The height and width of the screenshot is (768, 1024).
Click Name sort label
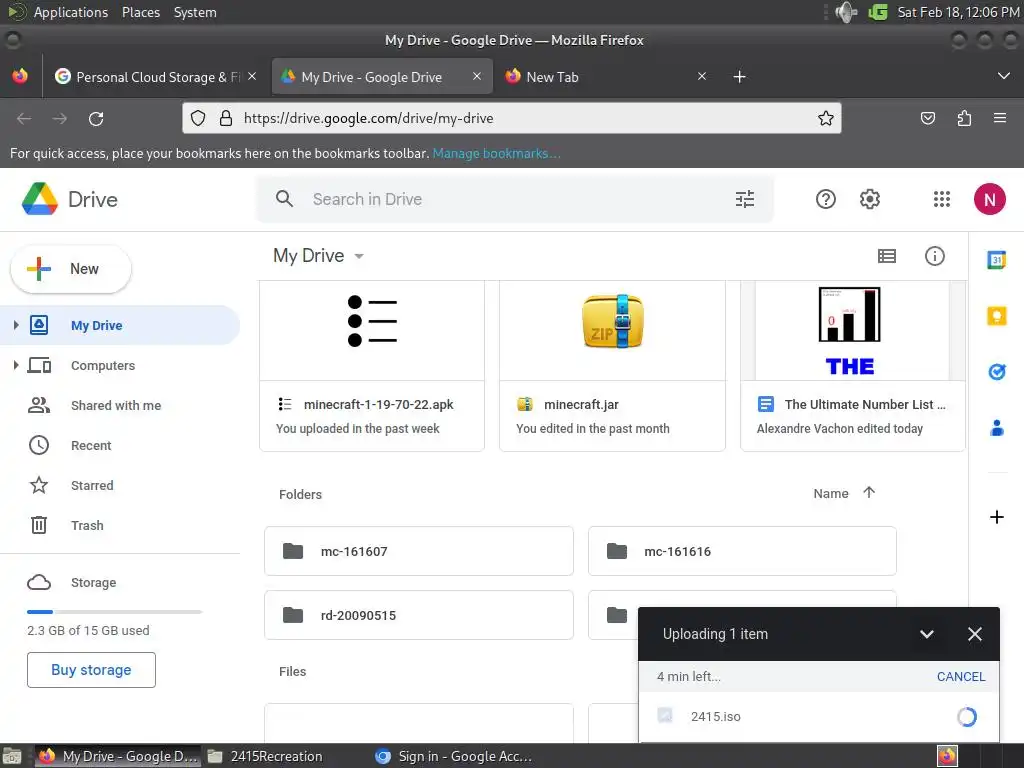831,494
